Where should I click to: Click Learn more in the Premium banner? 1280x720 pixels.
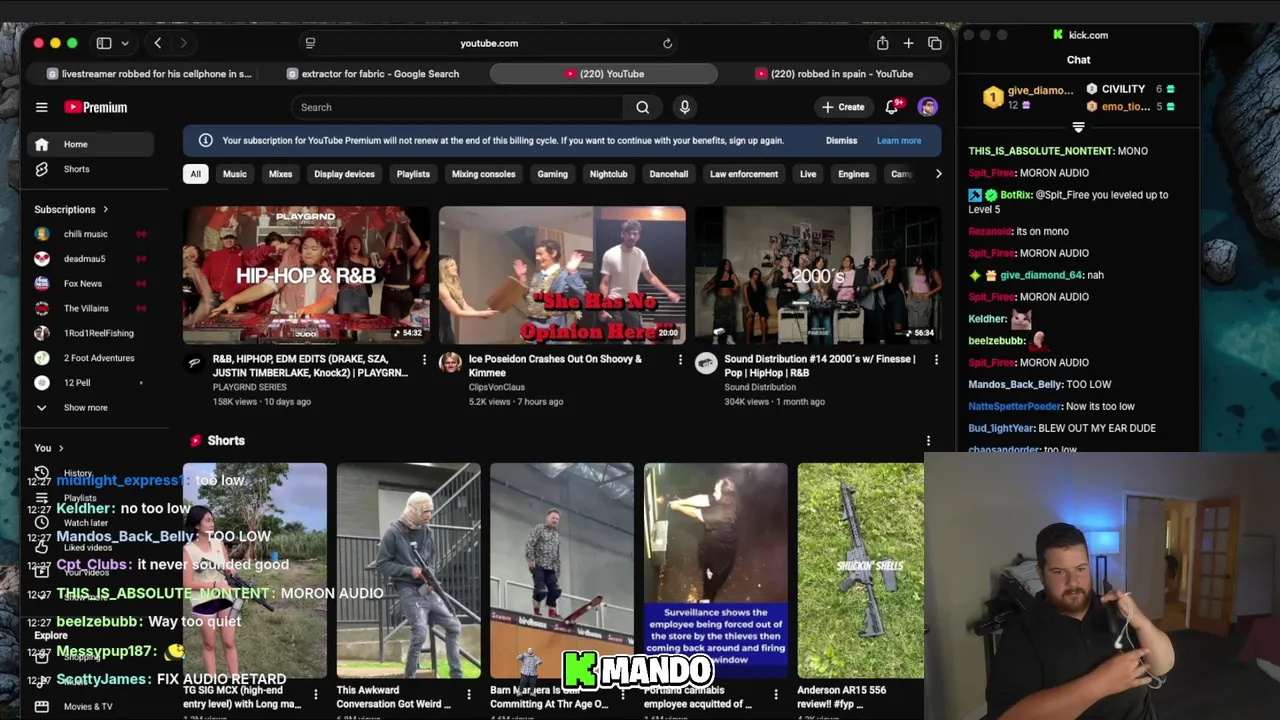coord(899,141)
